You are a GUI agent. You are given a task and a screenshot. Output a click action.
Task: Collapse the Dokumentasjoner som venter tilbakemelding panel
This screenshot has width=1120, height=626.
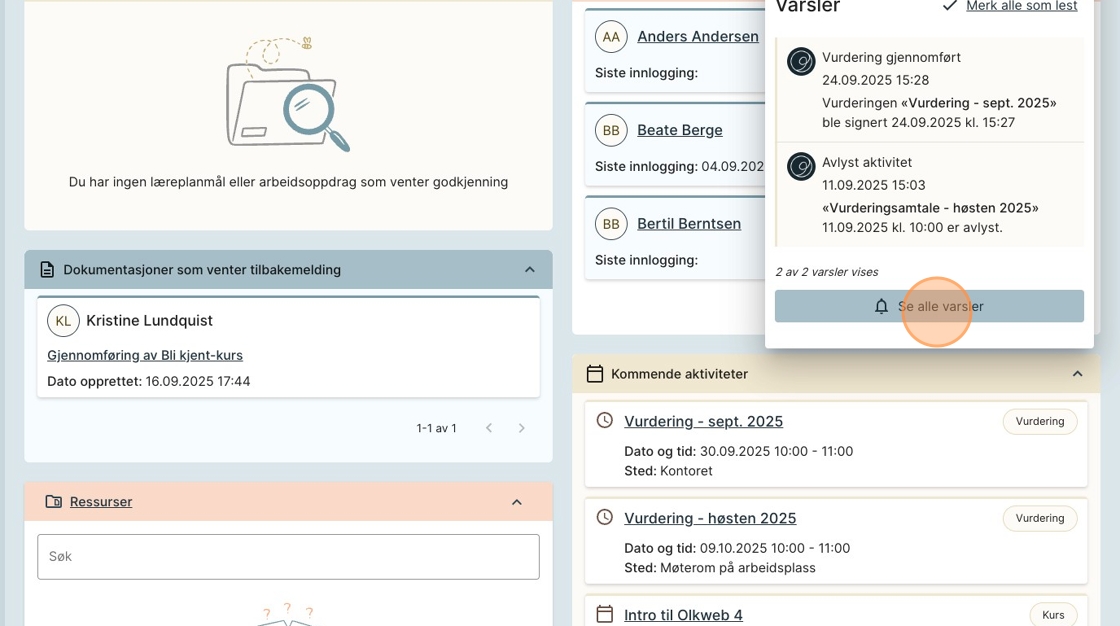pos(530,270)
